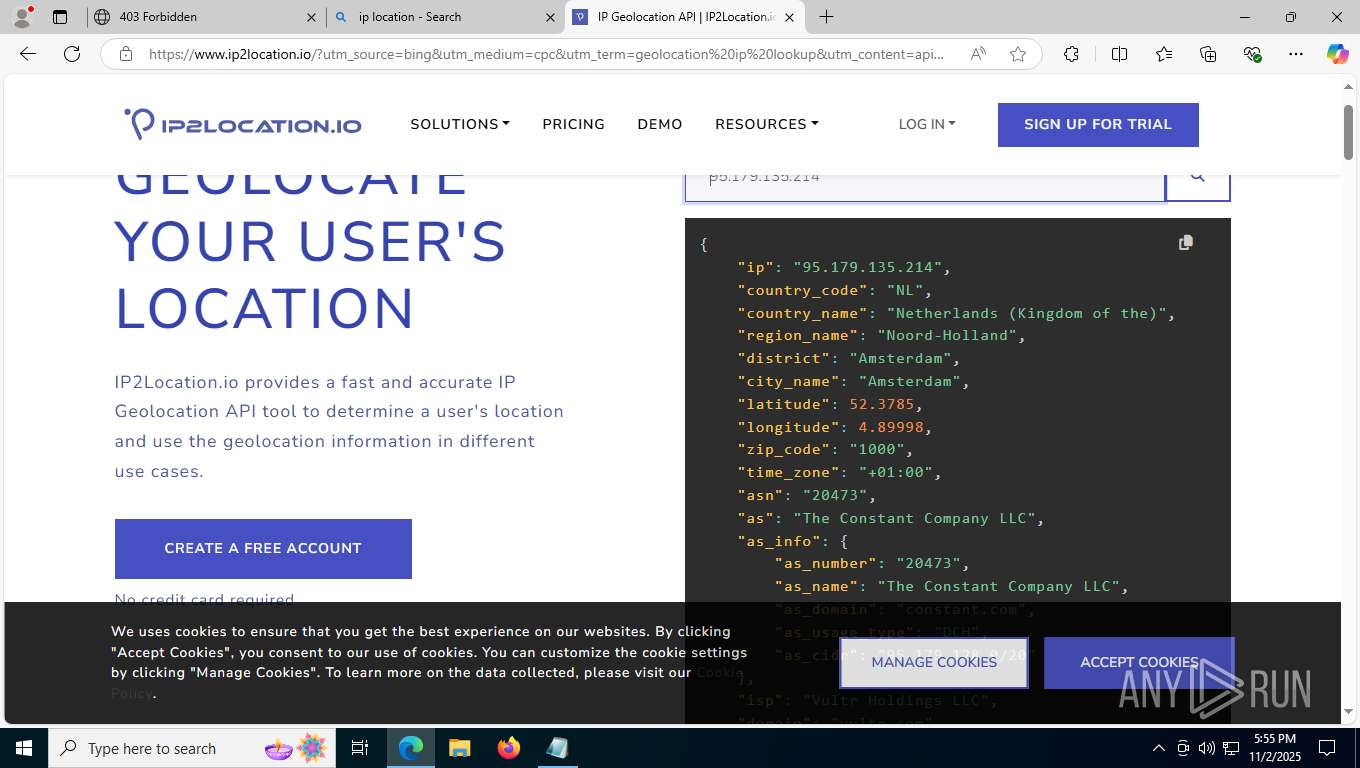Switch to the 403 Forbidden tab
This screenshot has height=768, width=1360.
pos(205,17)
